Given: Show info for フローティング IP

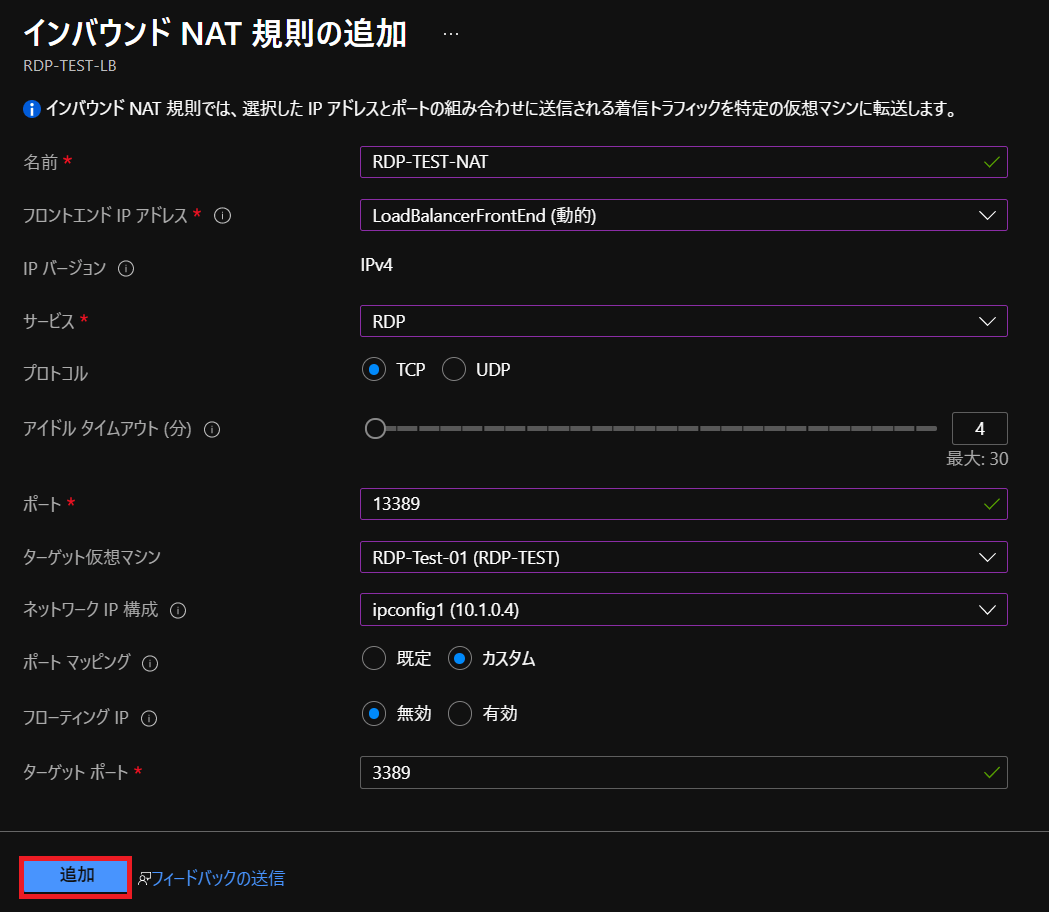Looking at the screenshot, I should click(149, 718).
